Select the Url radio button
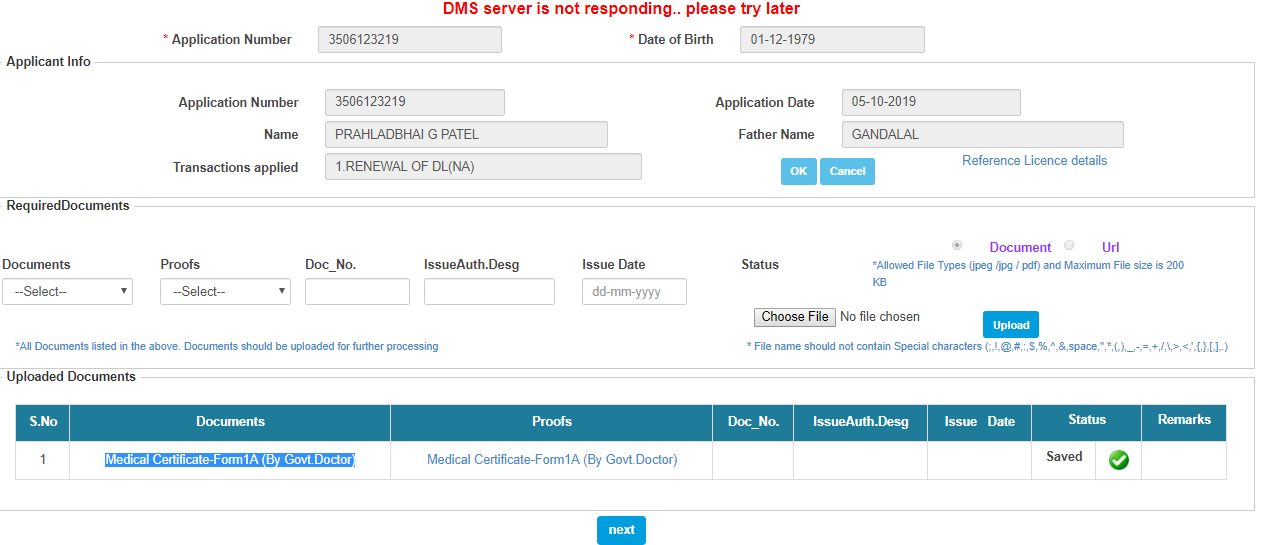The width and height of the screenshot is (1263, 545). 1069,245
